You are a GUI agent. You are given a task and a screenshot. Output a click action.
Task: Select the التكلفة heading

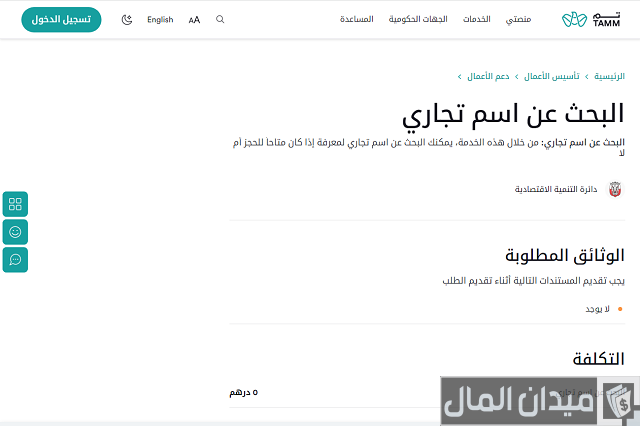(598, 359)
